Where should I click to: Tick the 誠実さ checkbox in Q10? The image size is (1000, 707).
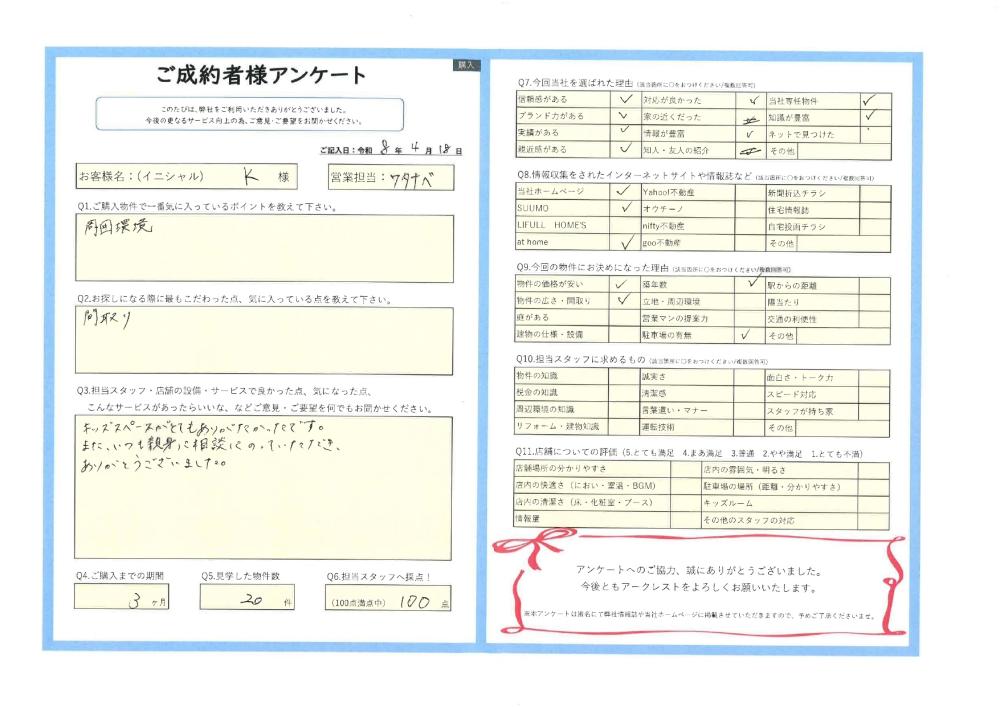tap(749, 377)
